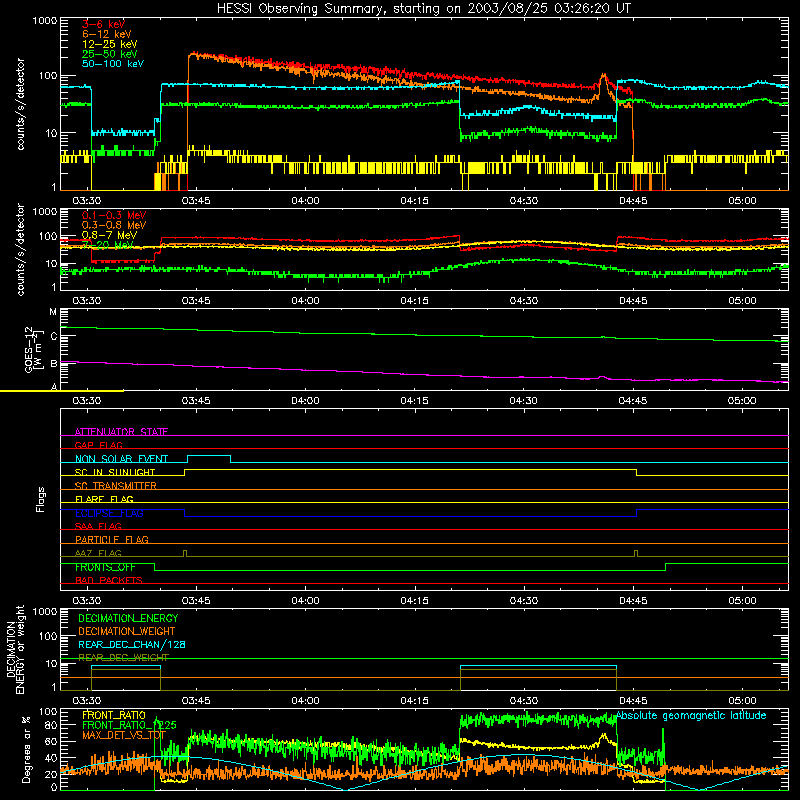Select the FRONTS_OFF flag label
Screen dimensions: 800x800
pos(106,567)
